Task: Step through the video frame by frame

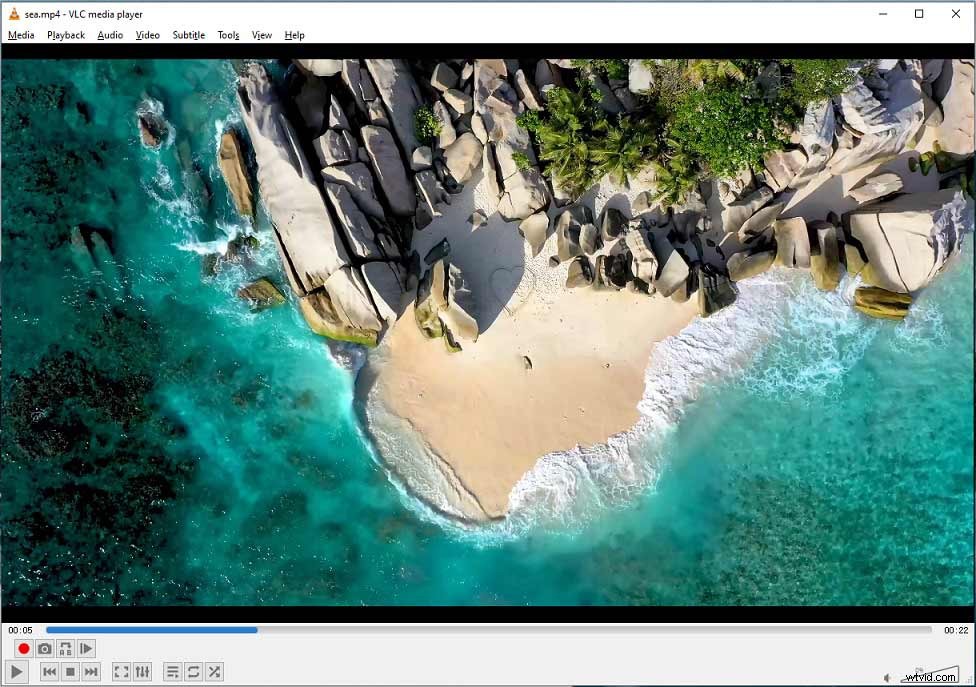Action: 88,648
